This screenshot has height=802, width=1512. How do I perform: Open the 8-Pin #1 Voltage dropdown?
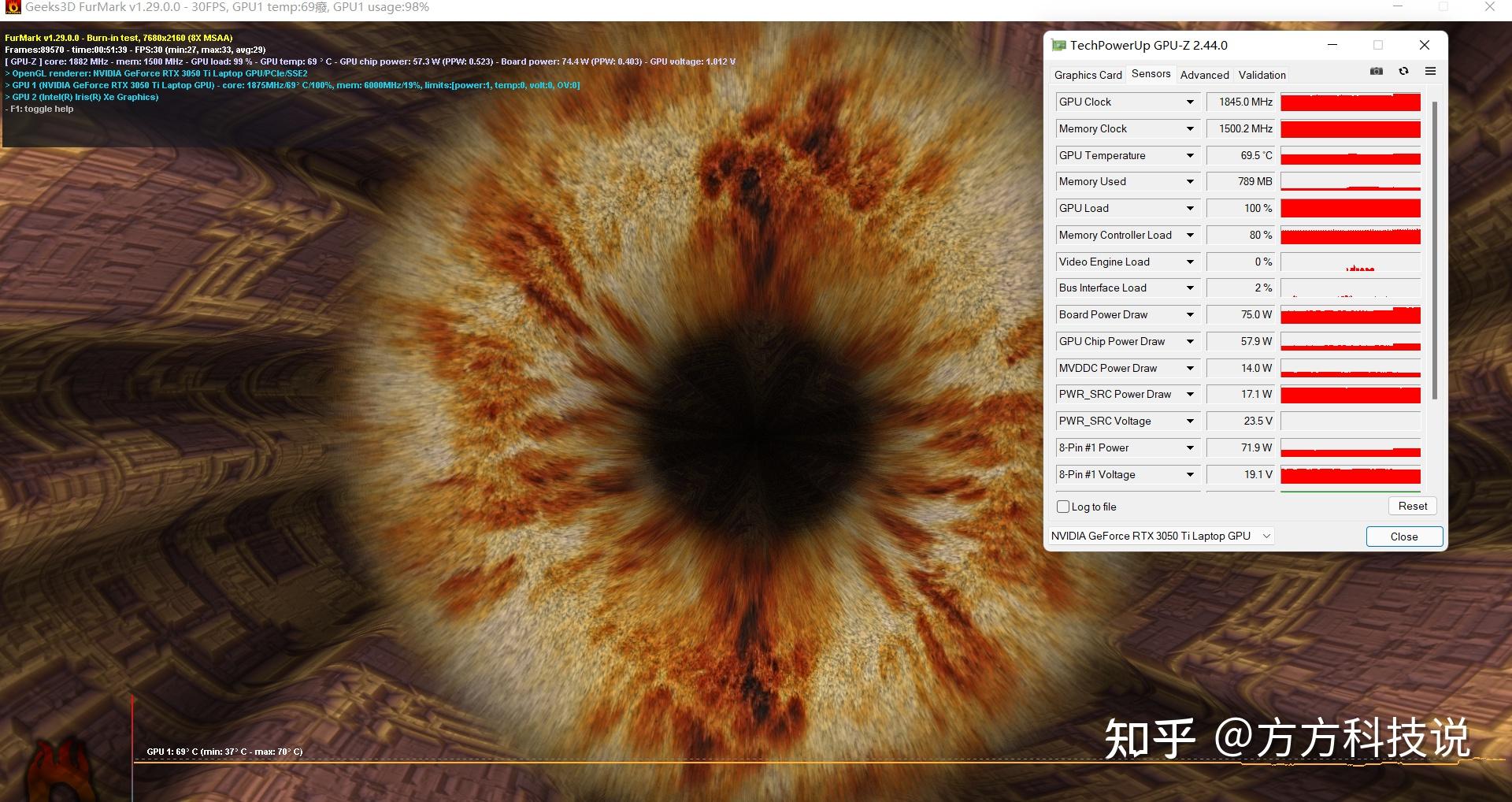(x=1190, y=475)
